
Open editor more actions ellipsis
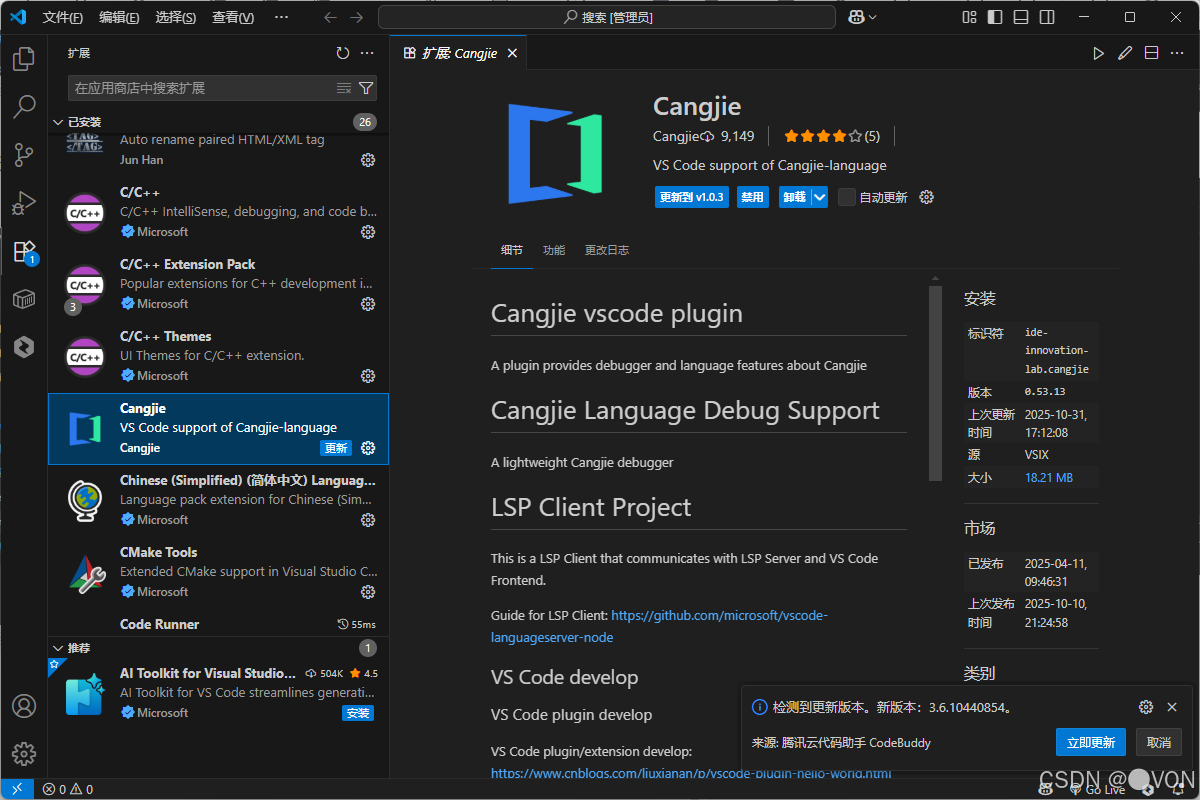[1177, 53]
